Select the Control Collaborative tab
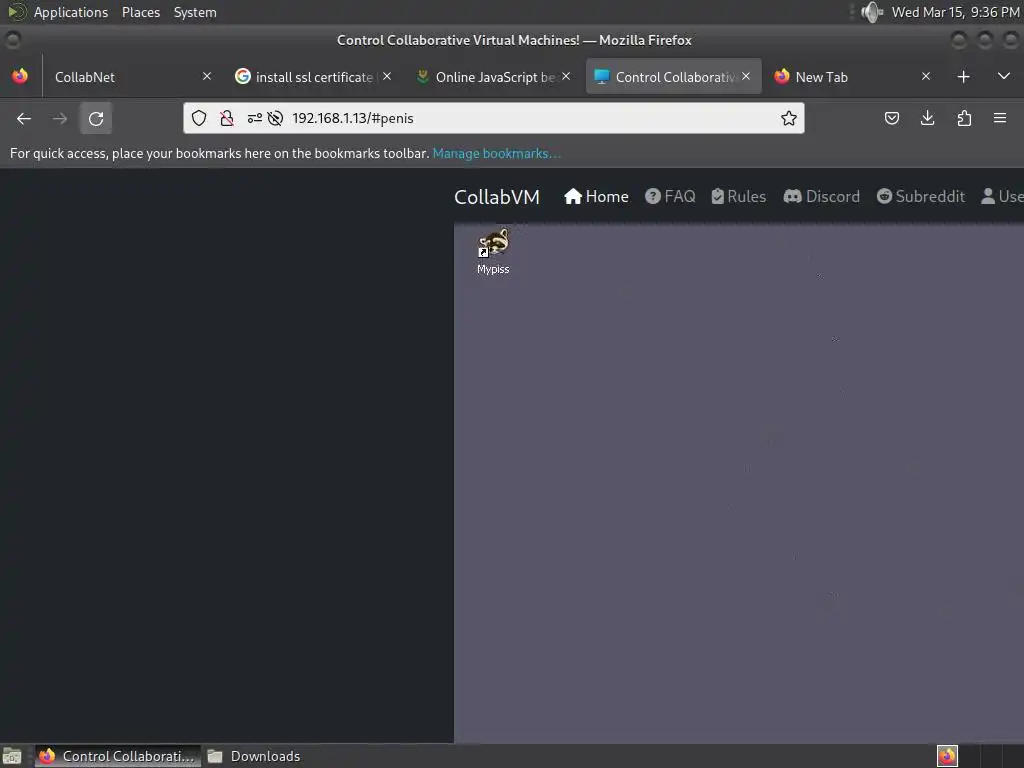 [674, 77]
